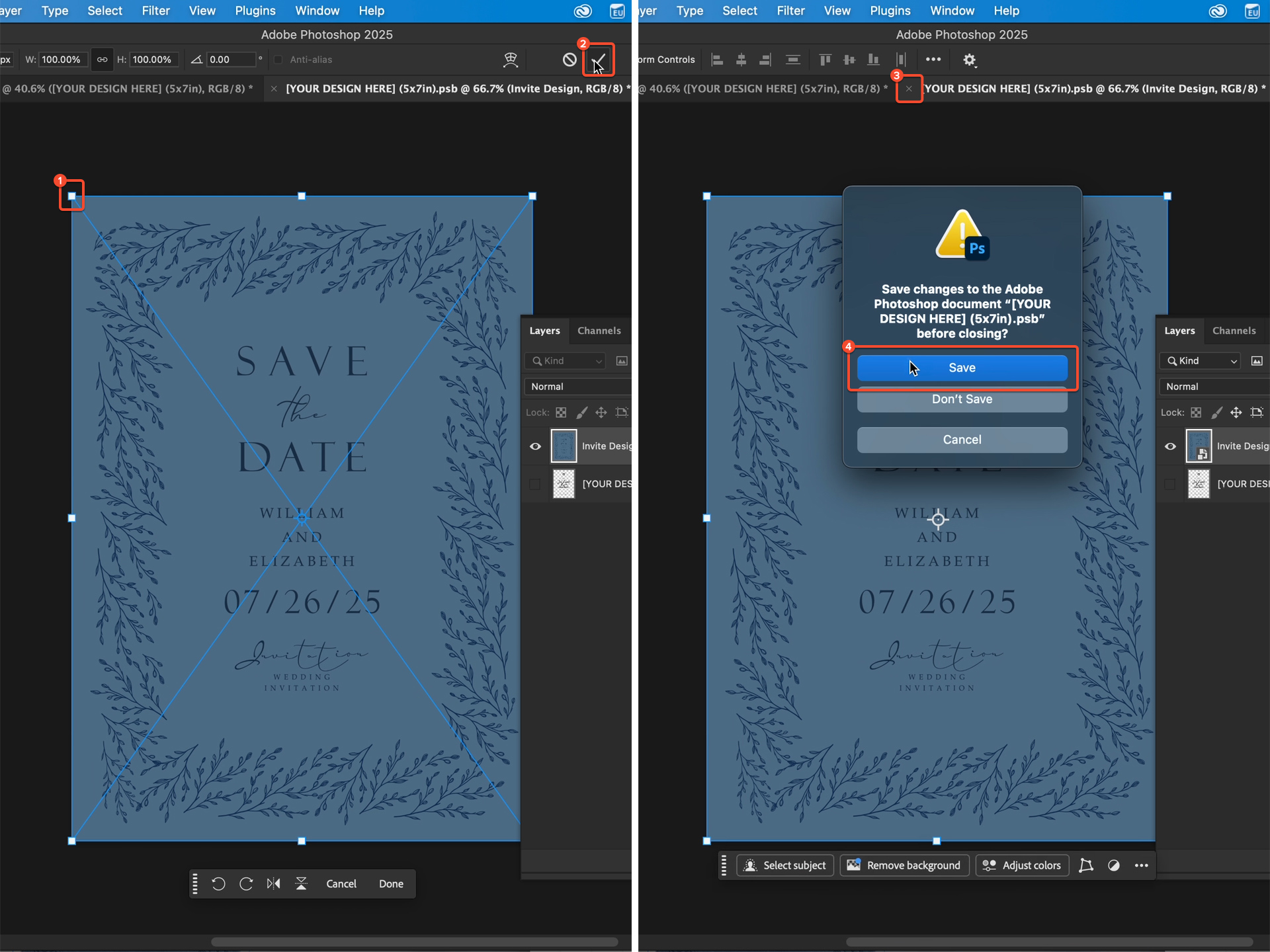1270x952 pixels.
Task: Click the Flip horizontal icon in transform bar
Action: point(273,883)
